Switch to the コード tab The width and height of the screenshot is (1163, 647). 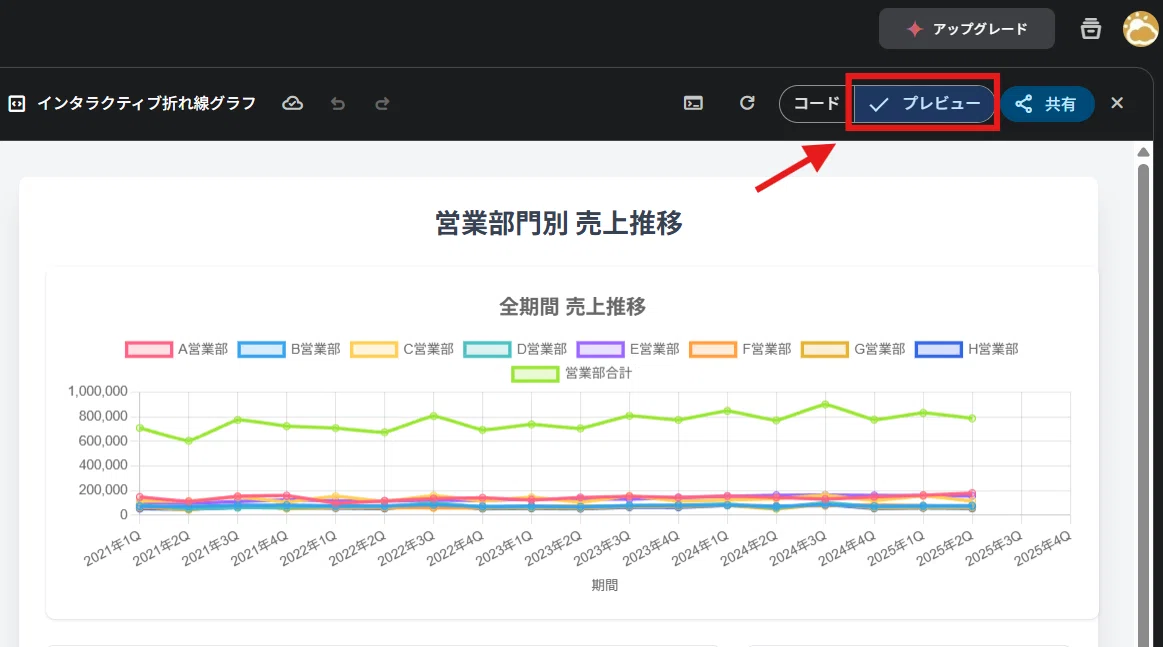pyautogui.click(x=816, y=103)
